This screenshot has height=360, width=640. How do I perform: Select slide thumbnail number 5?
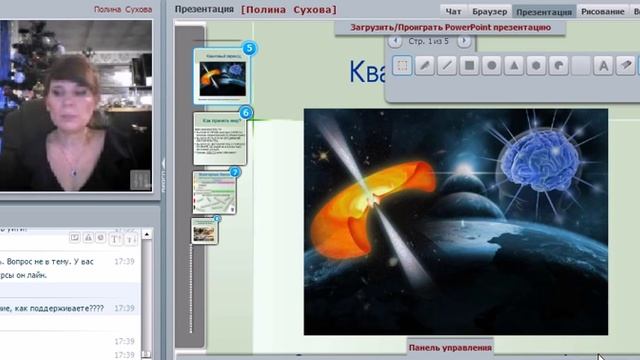click(x=222, y=76)
